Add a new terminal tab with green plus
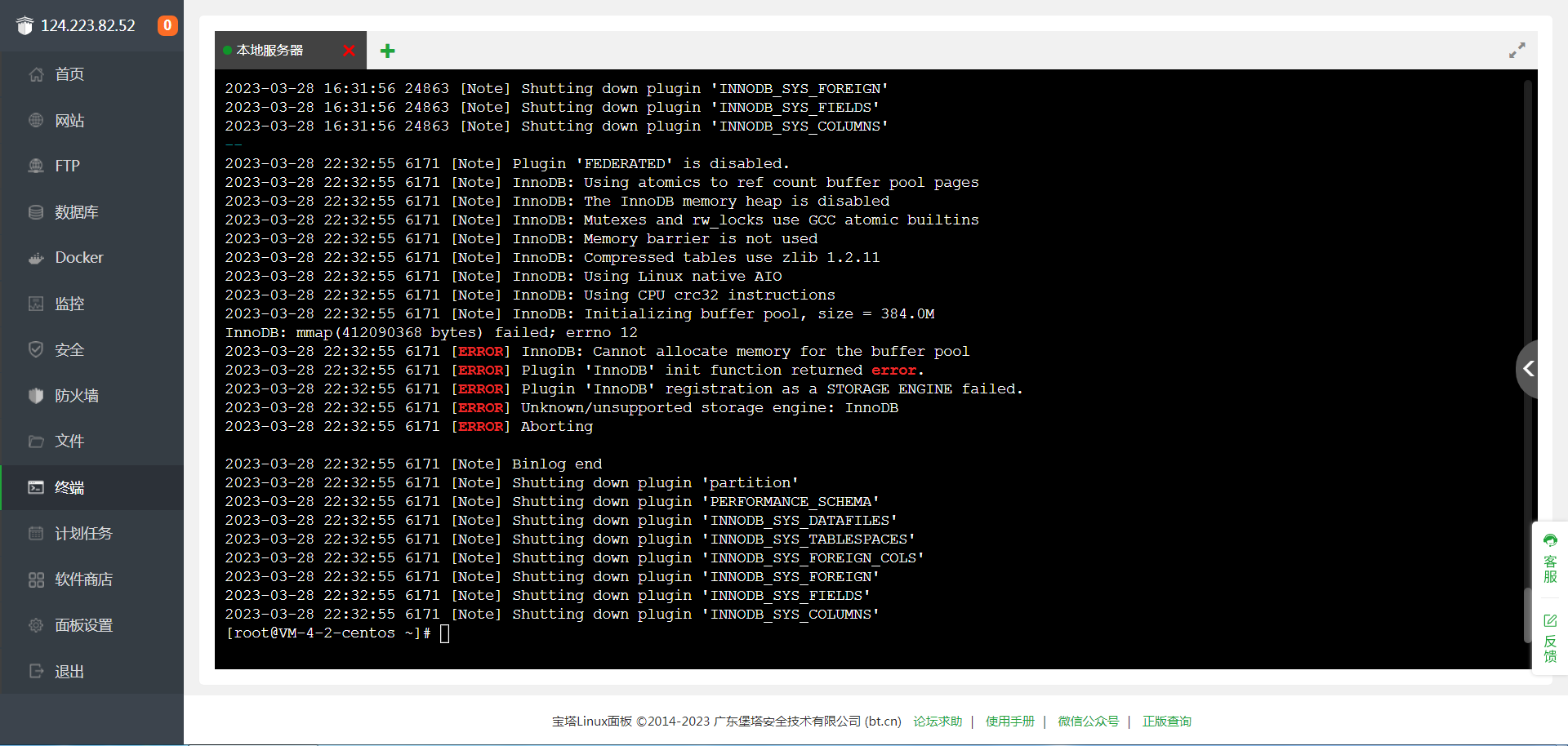 coord(388,51)
